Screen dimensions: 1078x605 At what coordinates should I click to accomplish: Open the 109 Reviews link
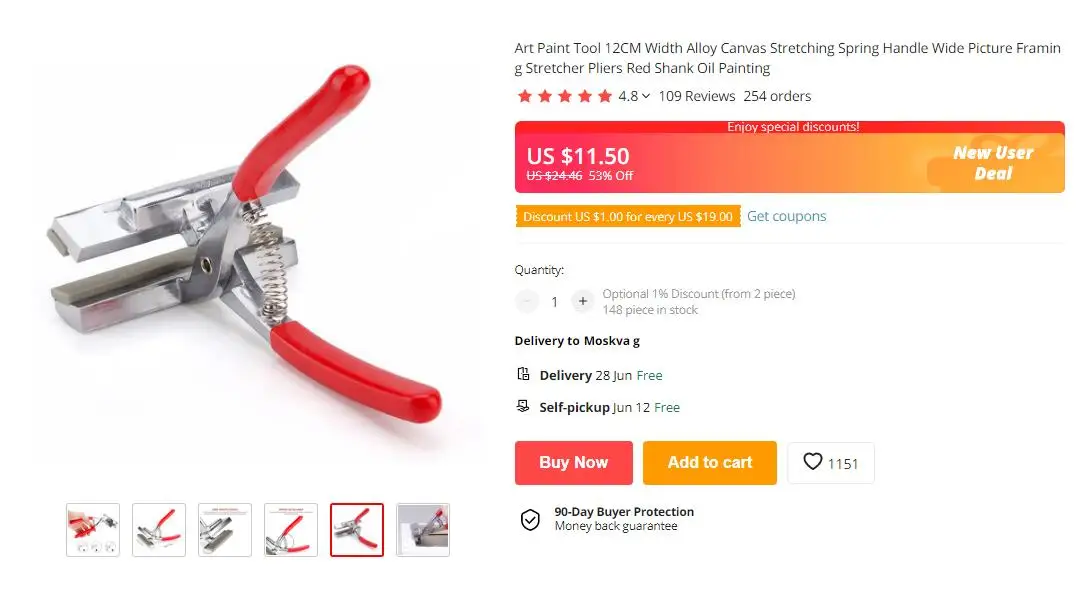tap(696, 96)
